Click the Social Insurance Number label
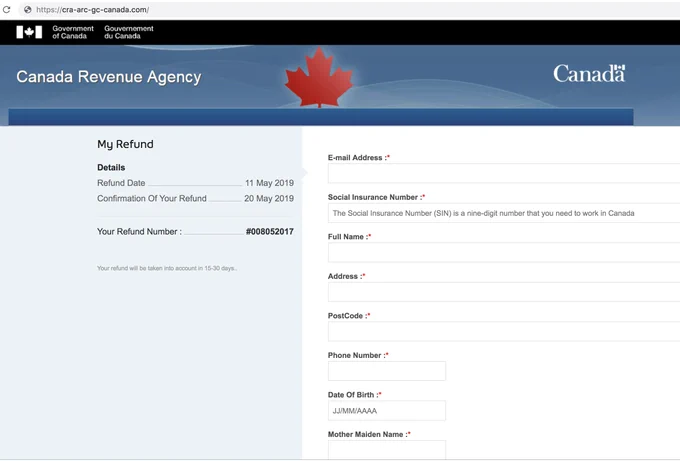Image resolution: width=680 pixels, height=461 pixels. (376, 197)
